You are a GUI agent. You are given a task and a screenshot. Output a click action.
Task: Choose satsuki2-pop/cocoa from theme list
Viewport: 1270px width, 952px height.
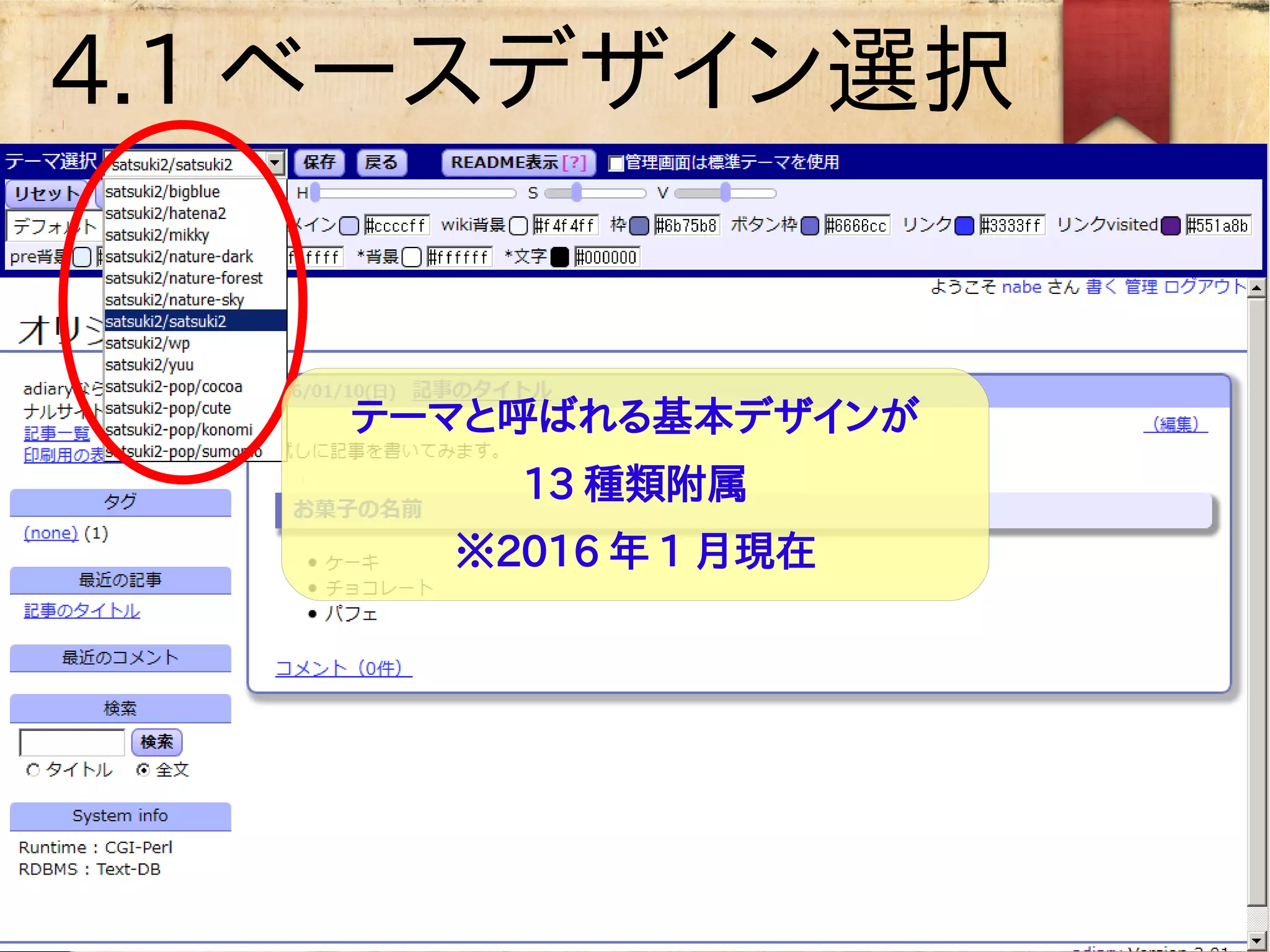click(x=174, y=387)
